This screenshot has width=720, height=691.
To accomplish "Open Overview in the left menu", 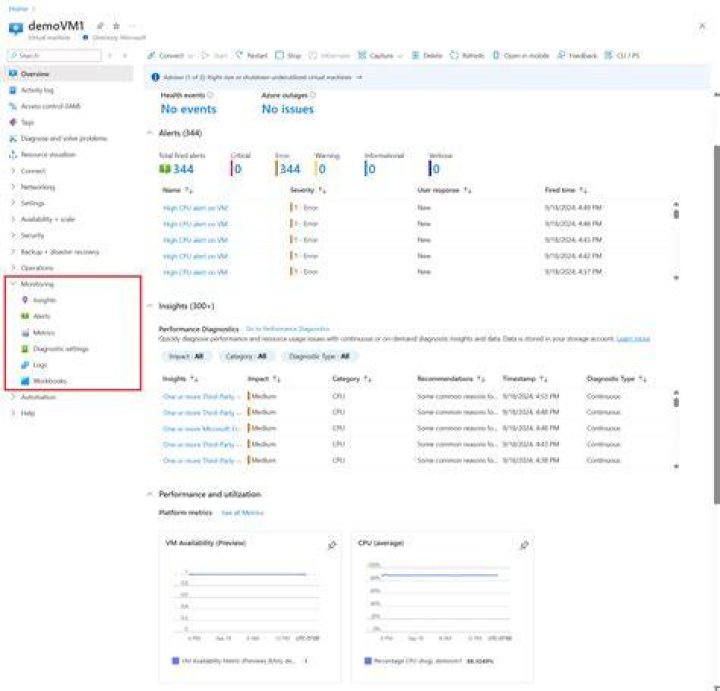I will pos(70,74).
